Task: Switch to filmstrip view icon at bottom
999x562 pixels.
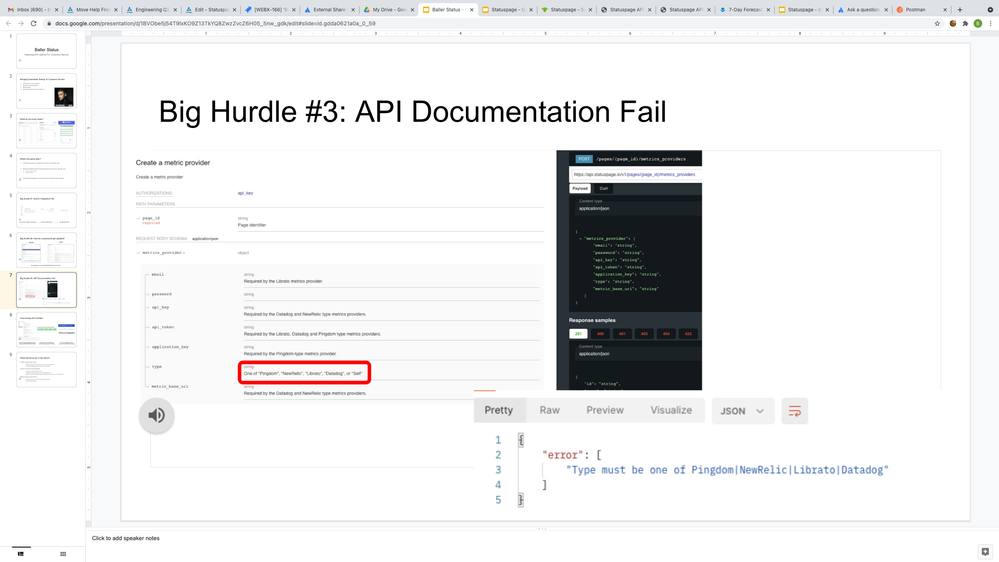Action: point(21,554)
